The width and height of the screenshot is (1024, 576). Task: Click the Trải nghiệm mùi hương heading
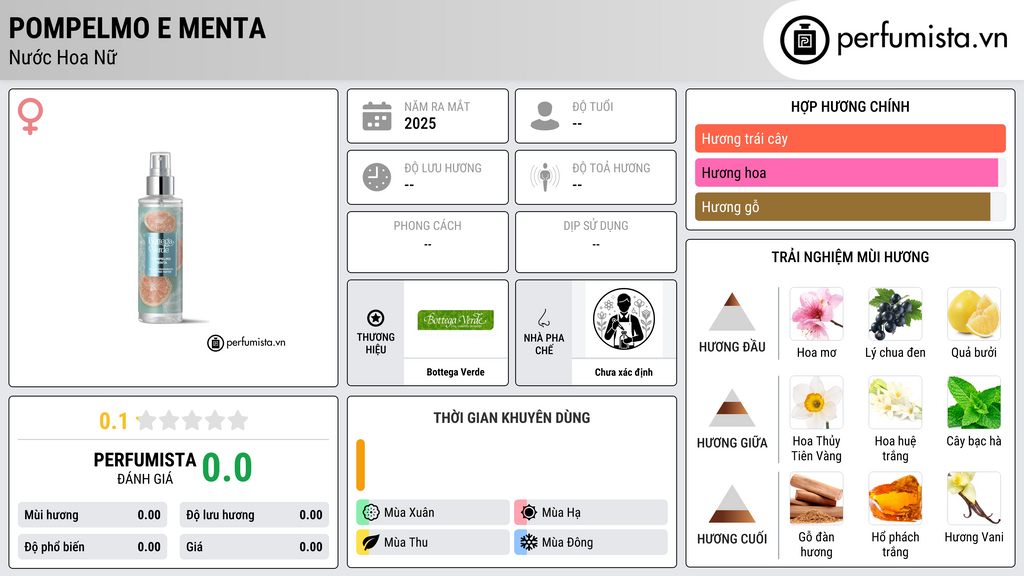850,257
